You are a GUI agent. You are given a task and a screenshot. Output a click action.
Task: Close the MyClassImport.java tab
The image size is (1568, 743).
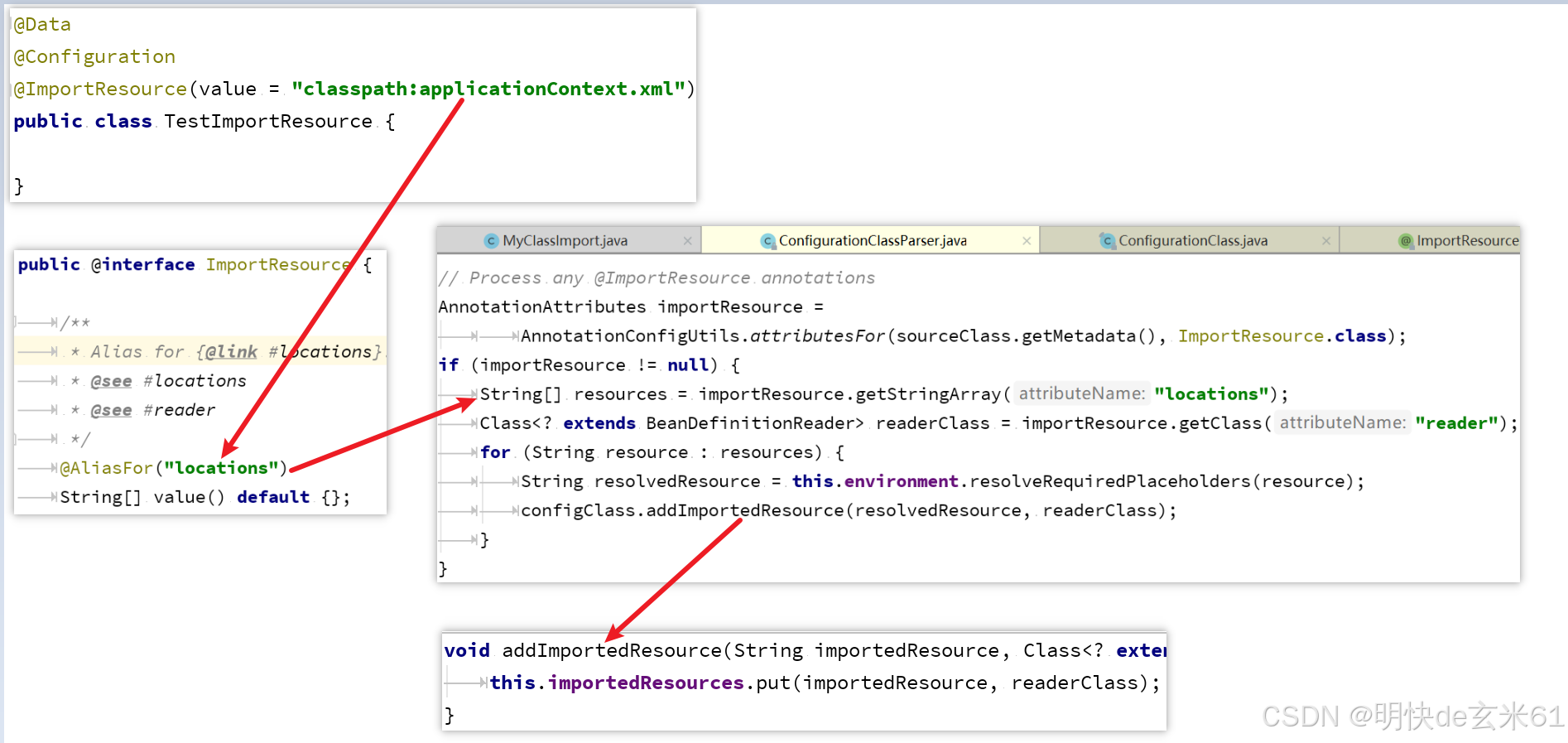click(x=687, y=240)
